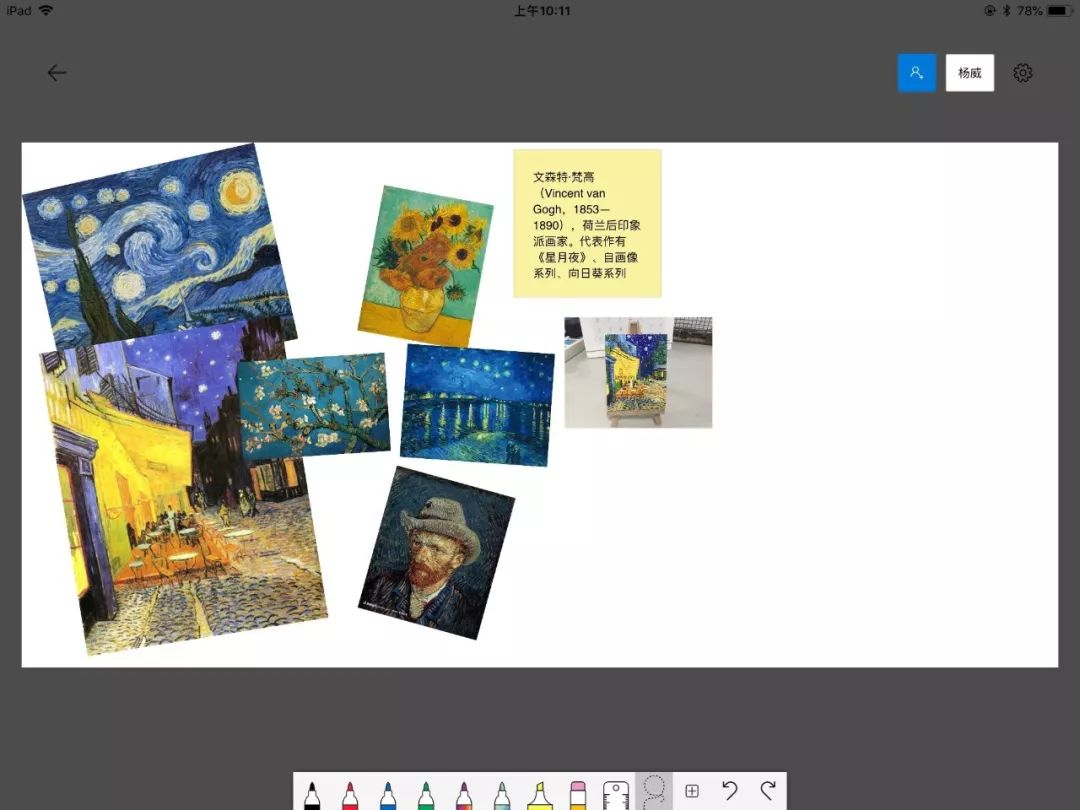This screenshot has width=1080, height=810.
Task: Select the galaxy teal pen
Action: [x=501, y=795]
